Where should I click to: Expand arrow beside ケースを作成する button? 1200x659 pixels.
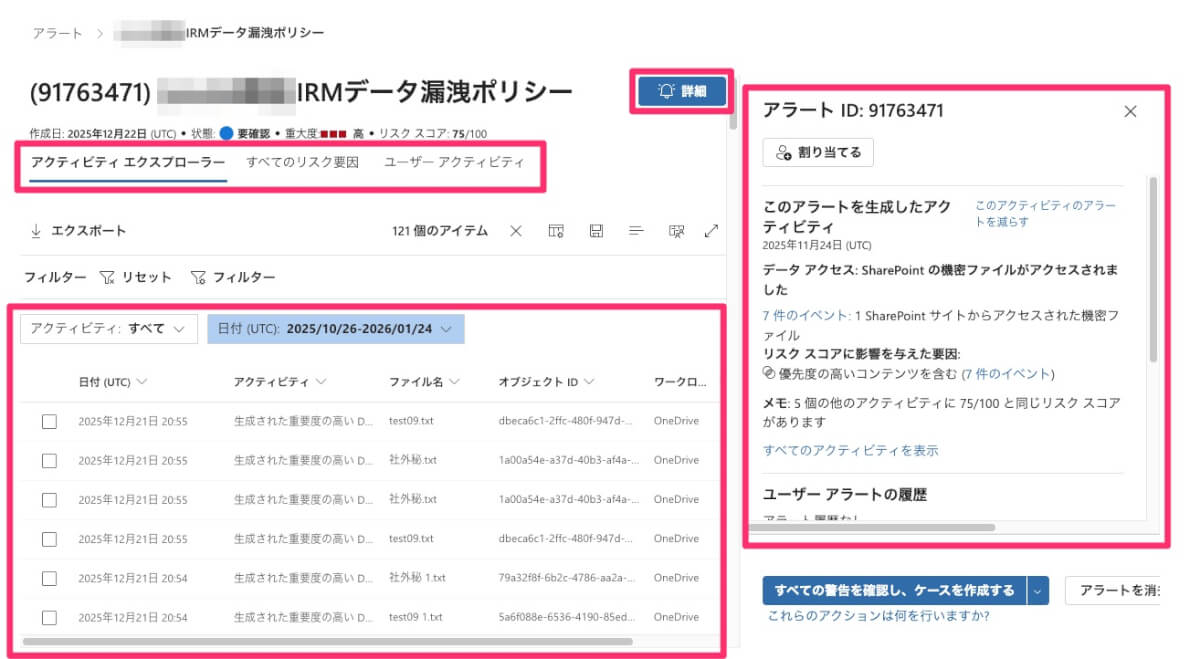coord(1037,590)
